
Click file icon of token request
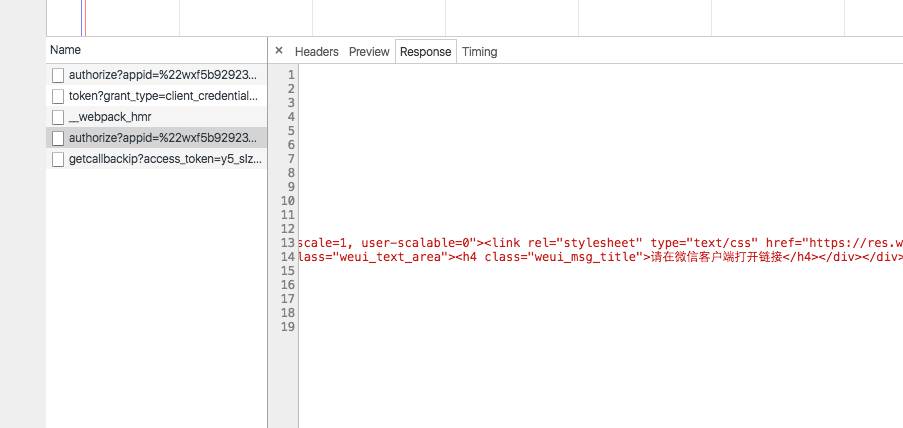point(58,96)
